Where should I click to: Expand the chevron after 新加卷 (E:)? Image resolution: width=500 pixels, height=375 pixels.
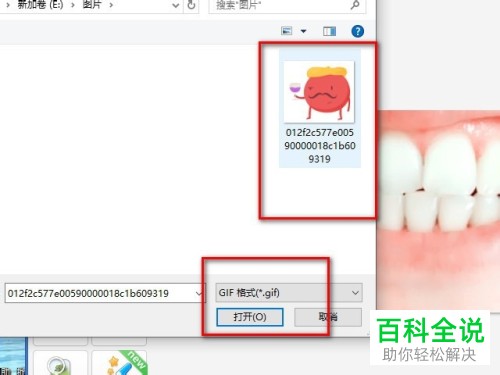pyautogui.click(x=73, y=5)
